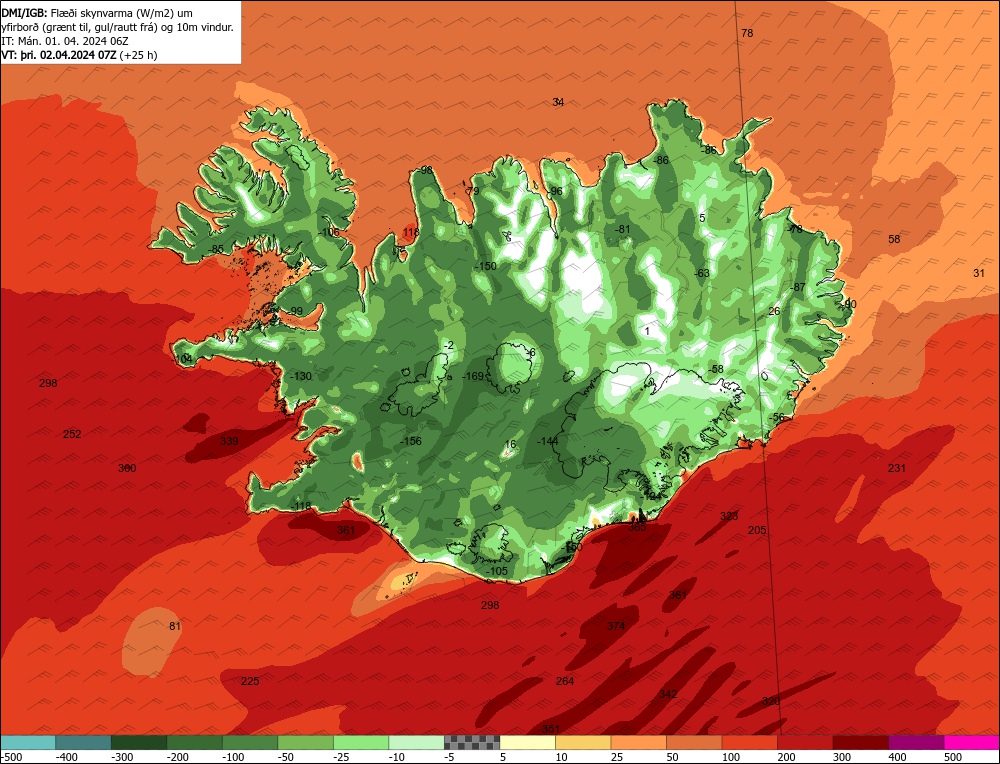Click the value -63 in northeast Iceland
Image resolution: width=1000 pixels, height=764 pixels.
click(x=701, y=273)
